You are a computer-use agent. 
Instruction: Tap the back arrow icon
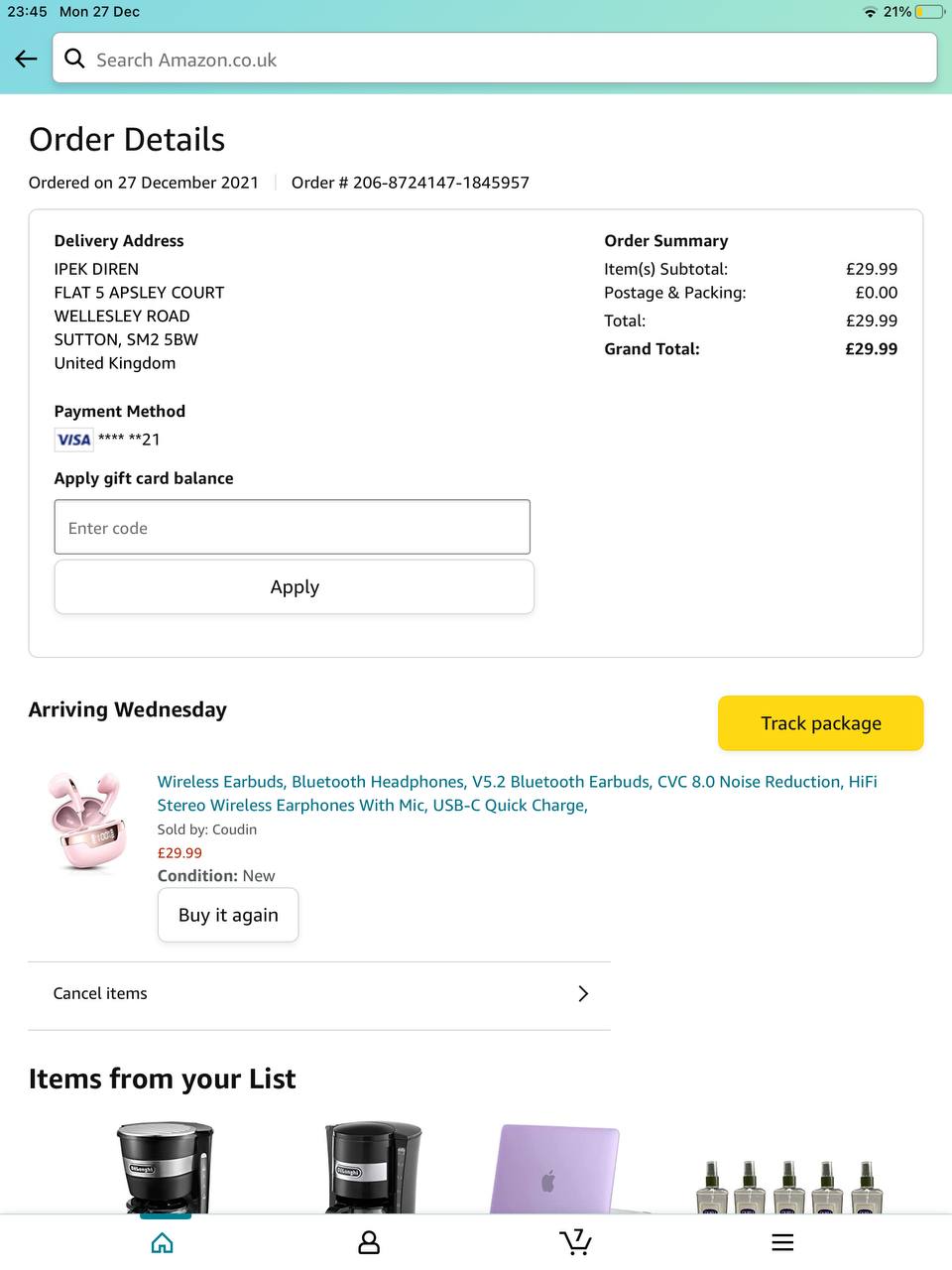[27, 60]
